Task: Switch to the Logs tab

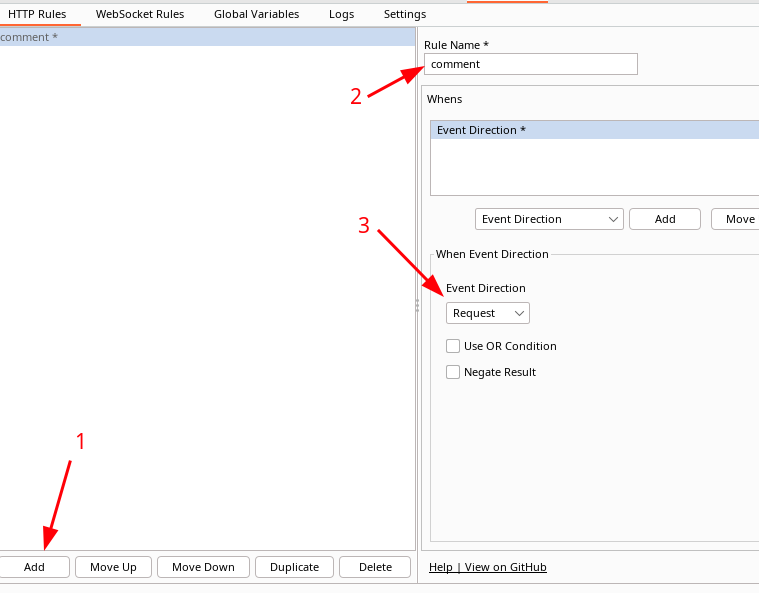Action: (341, 14)
